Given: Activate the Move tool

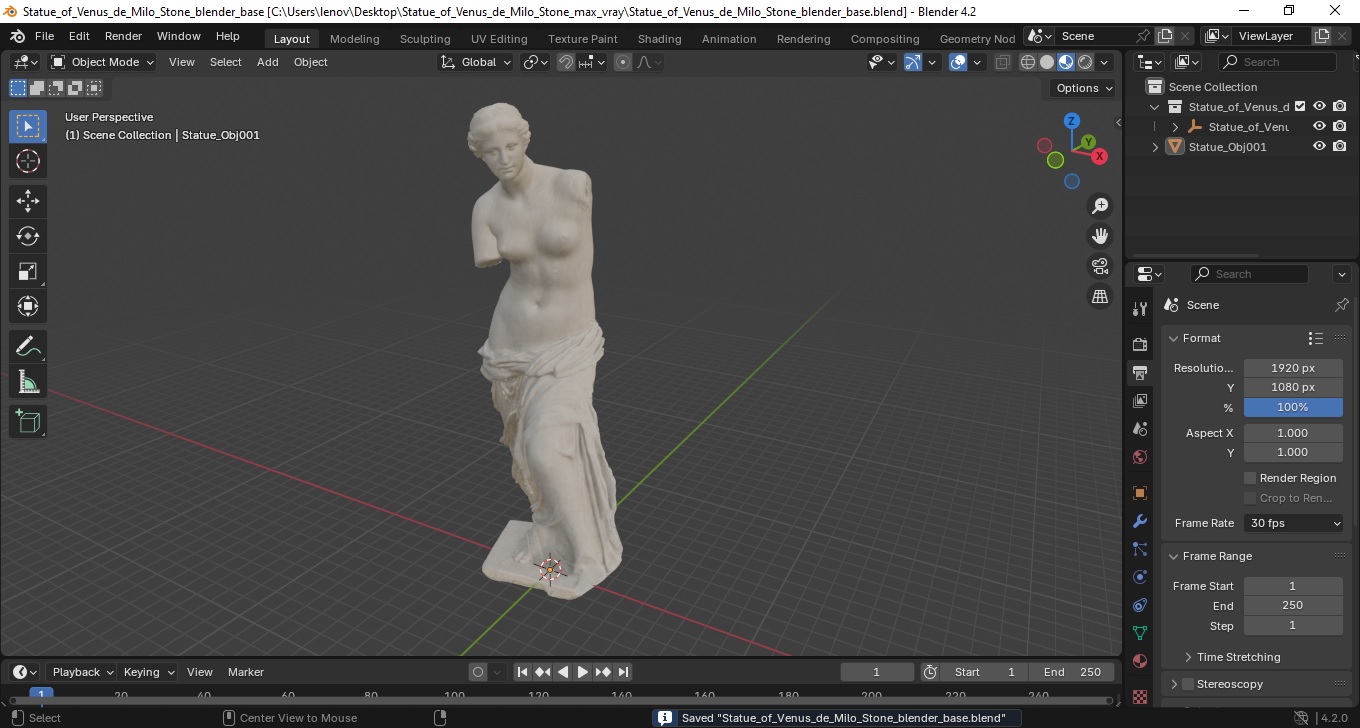Looking at the screenshot, I should pyautogui.click(x=28, y=200).
